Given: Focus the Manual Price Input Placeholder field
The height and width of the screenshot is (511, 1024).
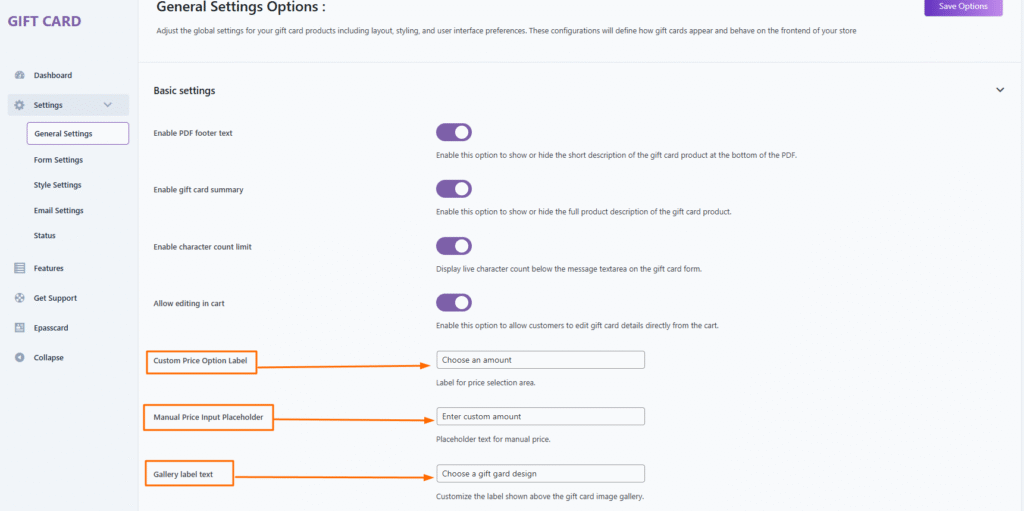Looking at the screenshot, I should (540, 416).
